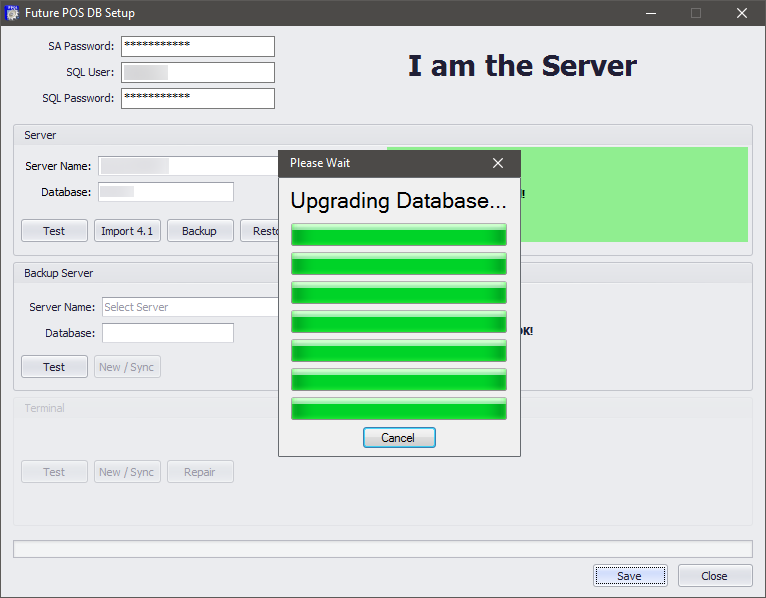Click the SA Password field
Viewport: 766px width, 598px height.
198,46
